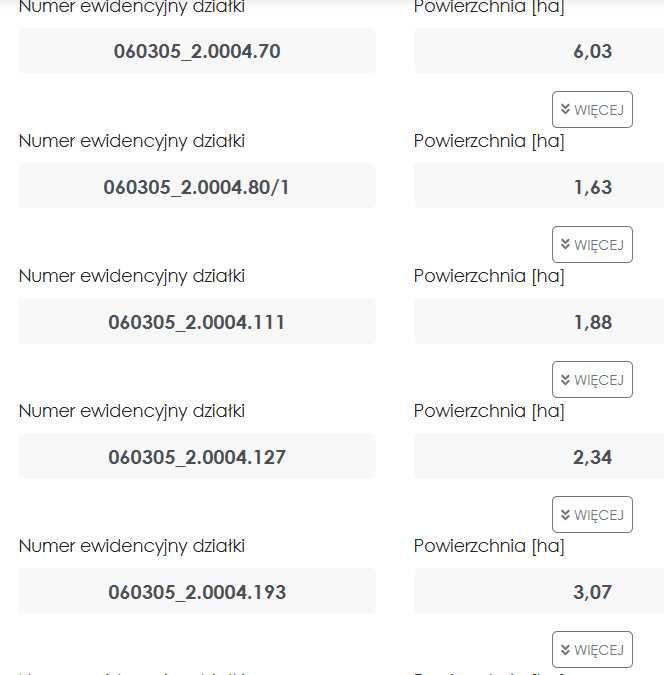
Task: Select the area field showing 3,07
Action: (539, 591)
